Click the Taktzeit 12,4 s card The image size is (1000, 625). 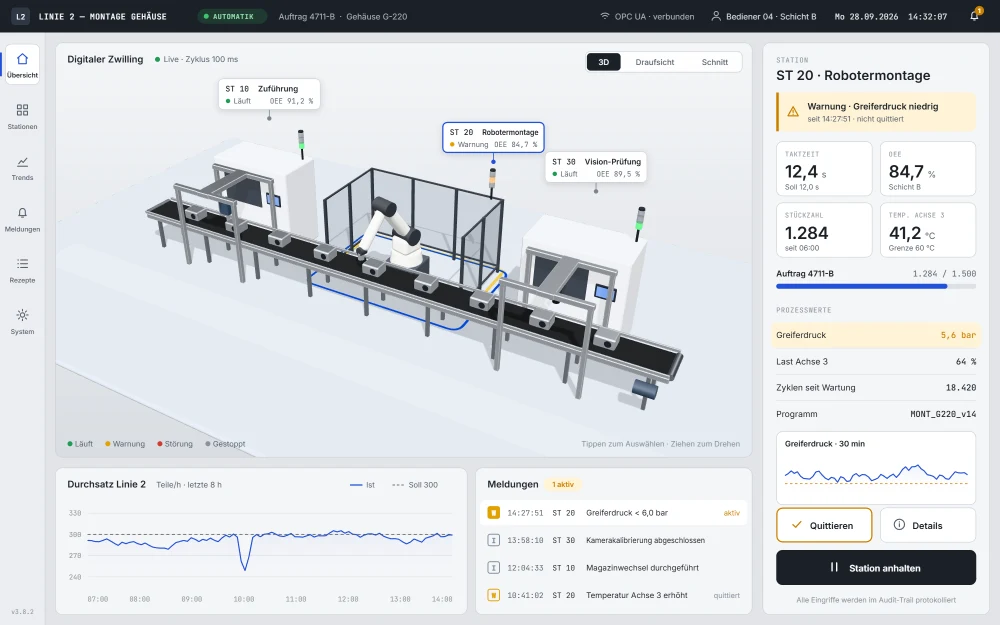pos(824,169)
